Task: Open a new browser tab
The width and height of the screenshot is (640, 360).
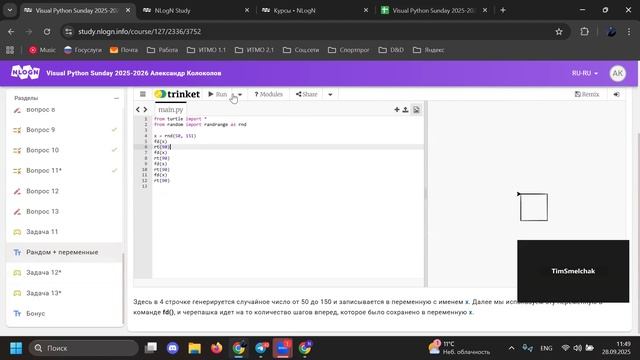Action: tap(503, 10)
